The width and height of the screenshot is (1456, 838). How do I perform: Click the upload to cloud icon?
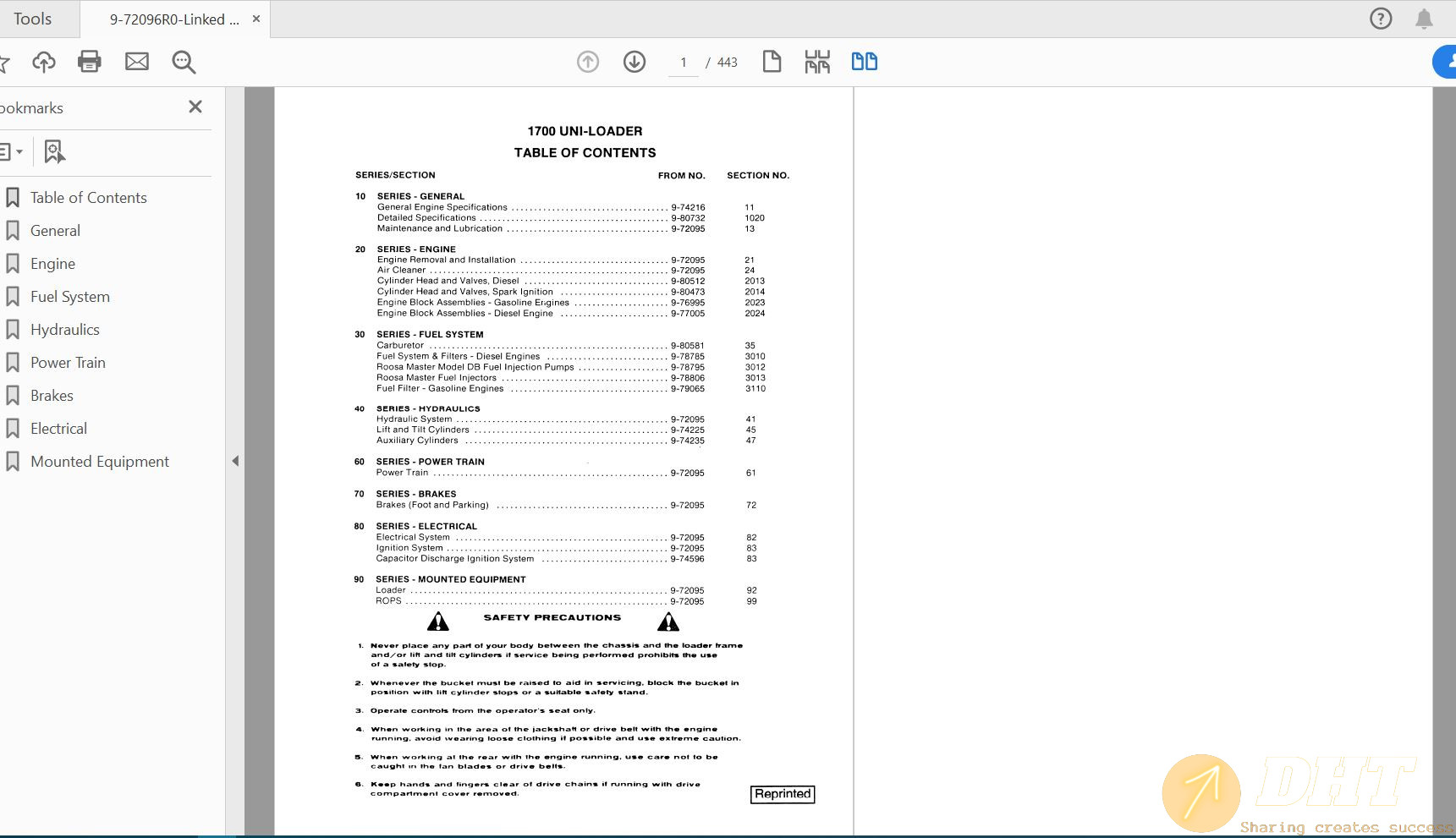tap(44, 62)
